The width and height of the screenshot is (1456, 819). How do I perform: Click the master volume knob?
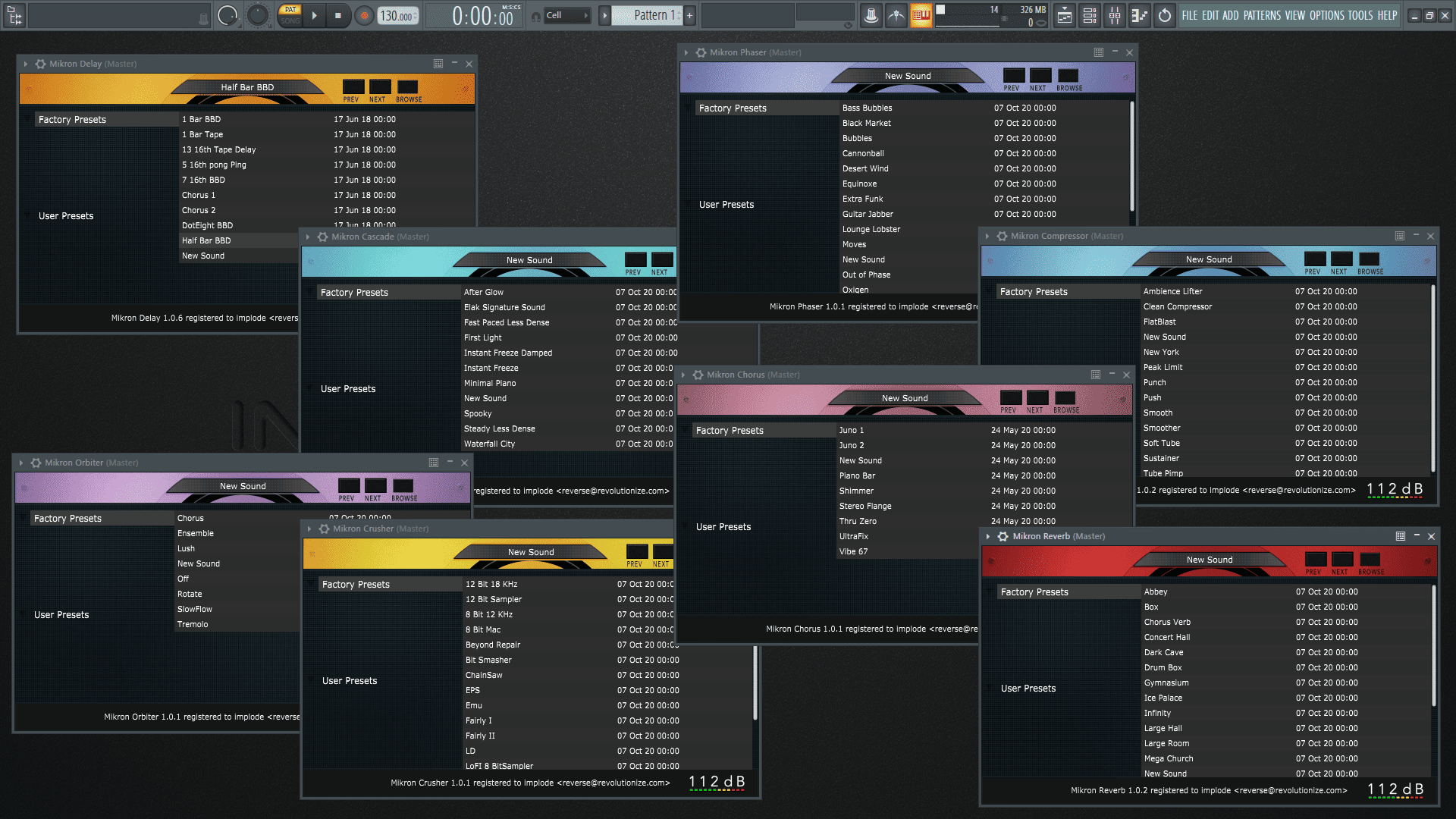coord(227,15)
